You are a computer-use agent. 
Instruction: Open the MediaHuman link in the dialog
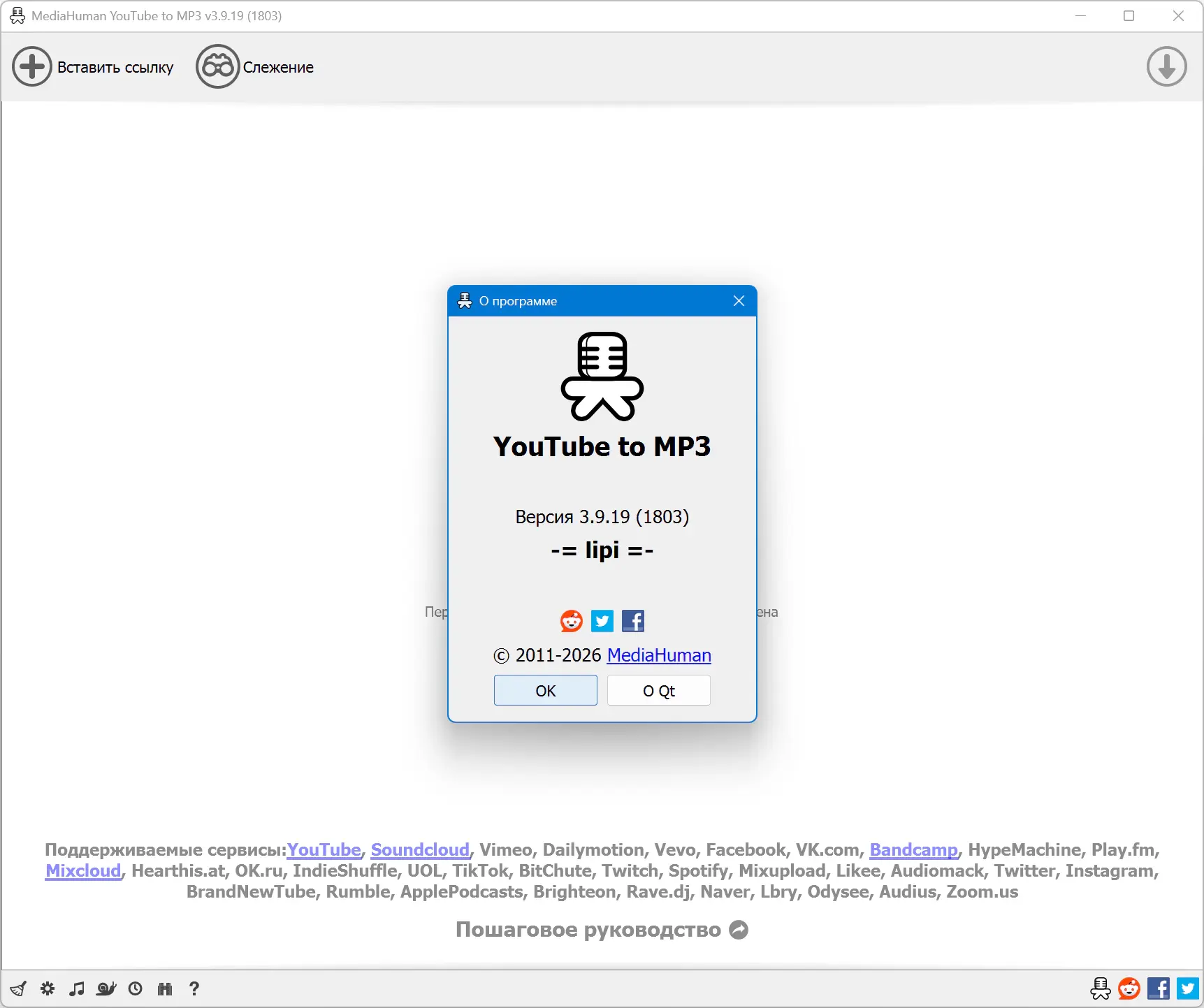point(659,655)
